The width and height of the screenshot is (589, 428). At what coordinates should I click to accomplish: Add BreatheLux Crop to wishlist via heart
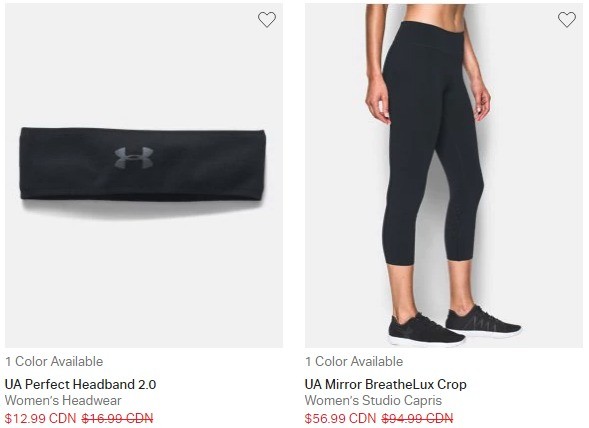click(x=566, y=20)
